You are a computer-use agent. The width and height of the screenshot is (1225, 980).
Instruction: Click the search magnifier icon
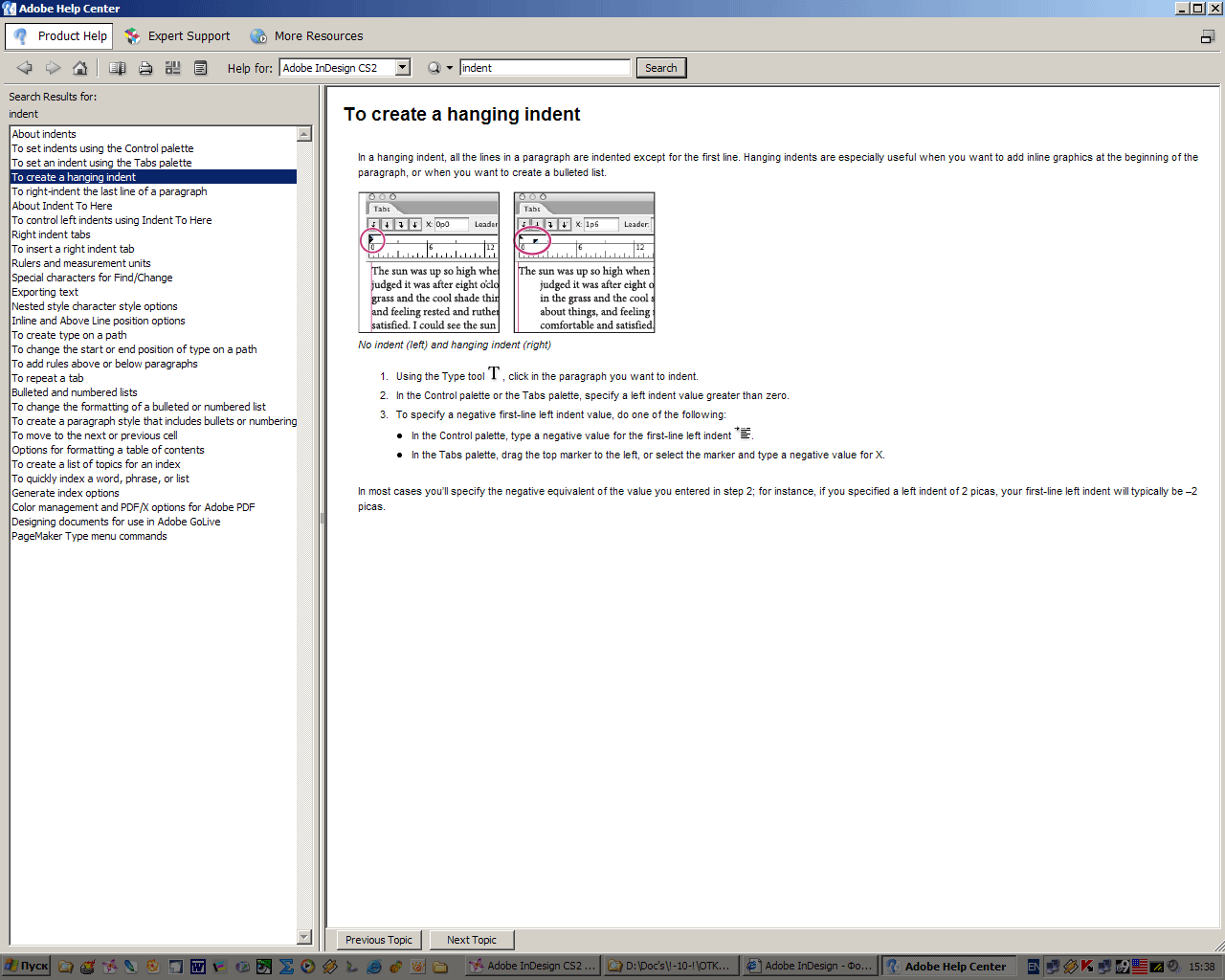point(434,68)
